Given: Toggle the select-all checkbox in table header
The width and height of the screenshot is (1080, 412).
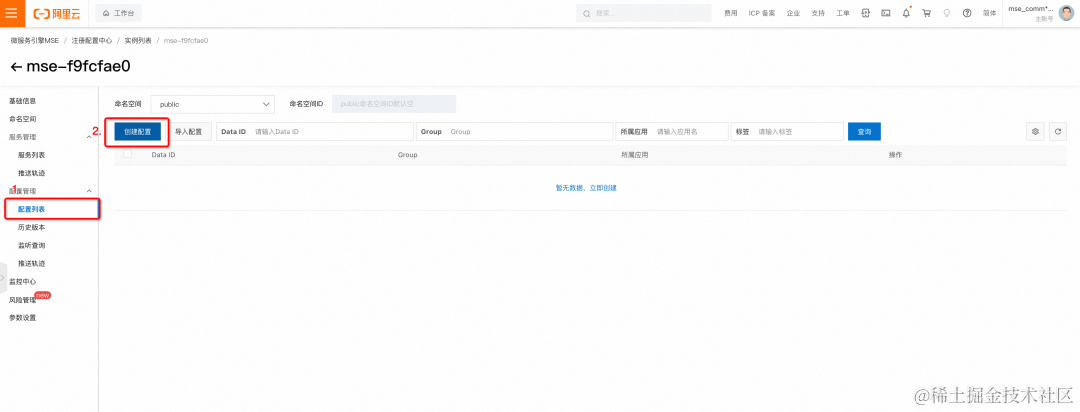Looking at the screenshot, I should point(127,154).
